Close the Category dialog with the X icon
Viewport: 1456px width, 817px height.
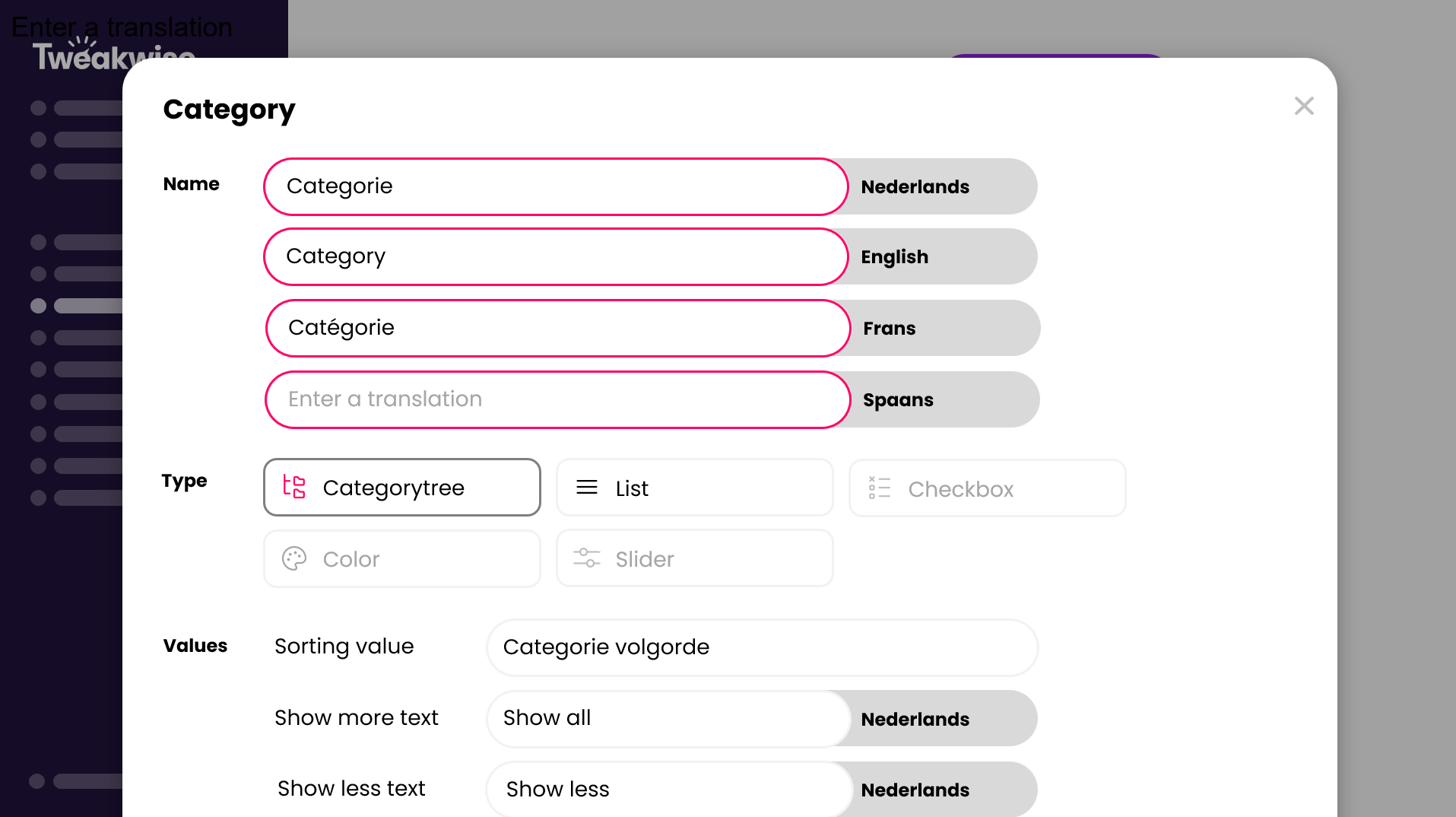coord(1304,106)
